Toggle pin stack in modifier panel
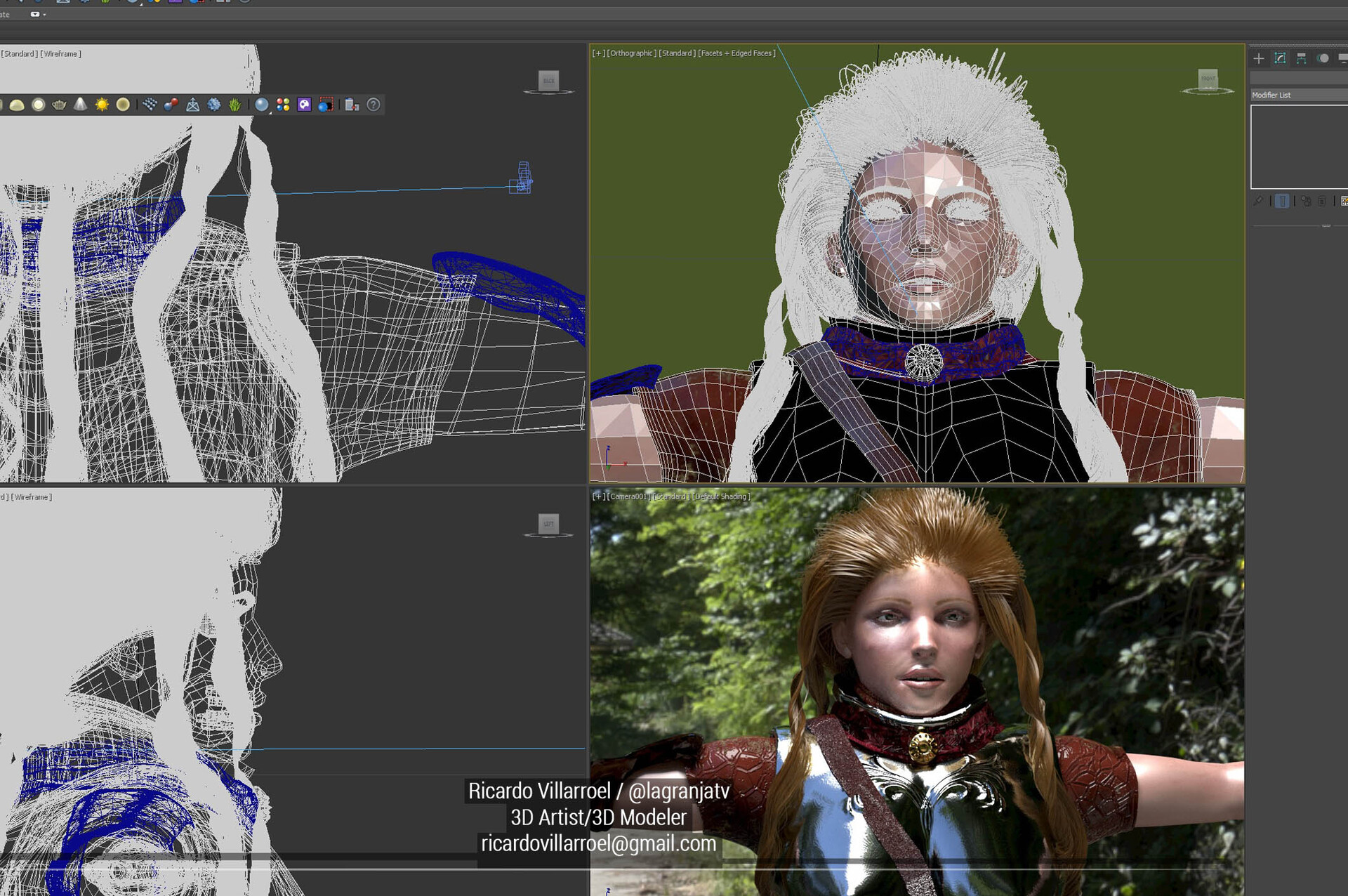1348x896 pixels. coord(1258,202)
